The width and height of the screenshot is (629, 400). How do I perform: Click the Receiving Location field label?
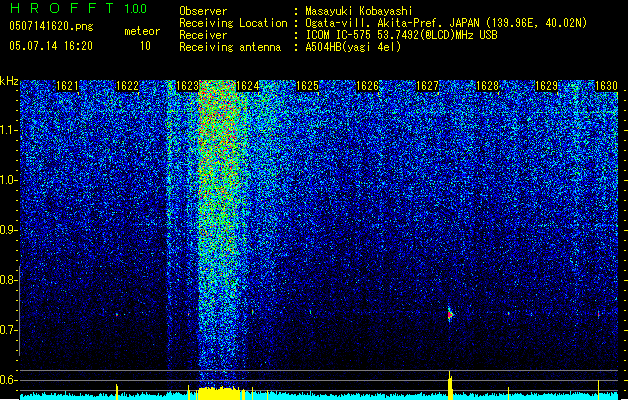tap(233, 23)
